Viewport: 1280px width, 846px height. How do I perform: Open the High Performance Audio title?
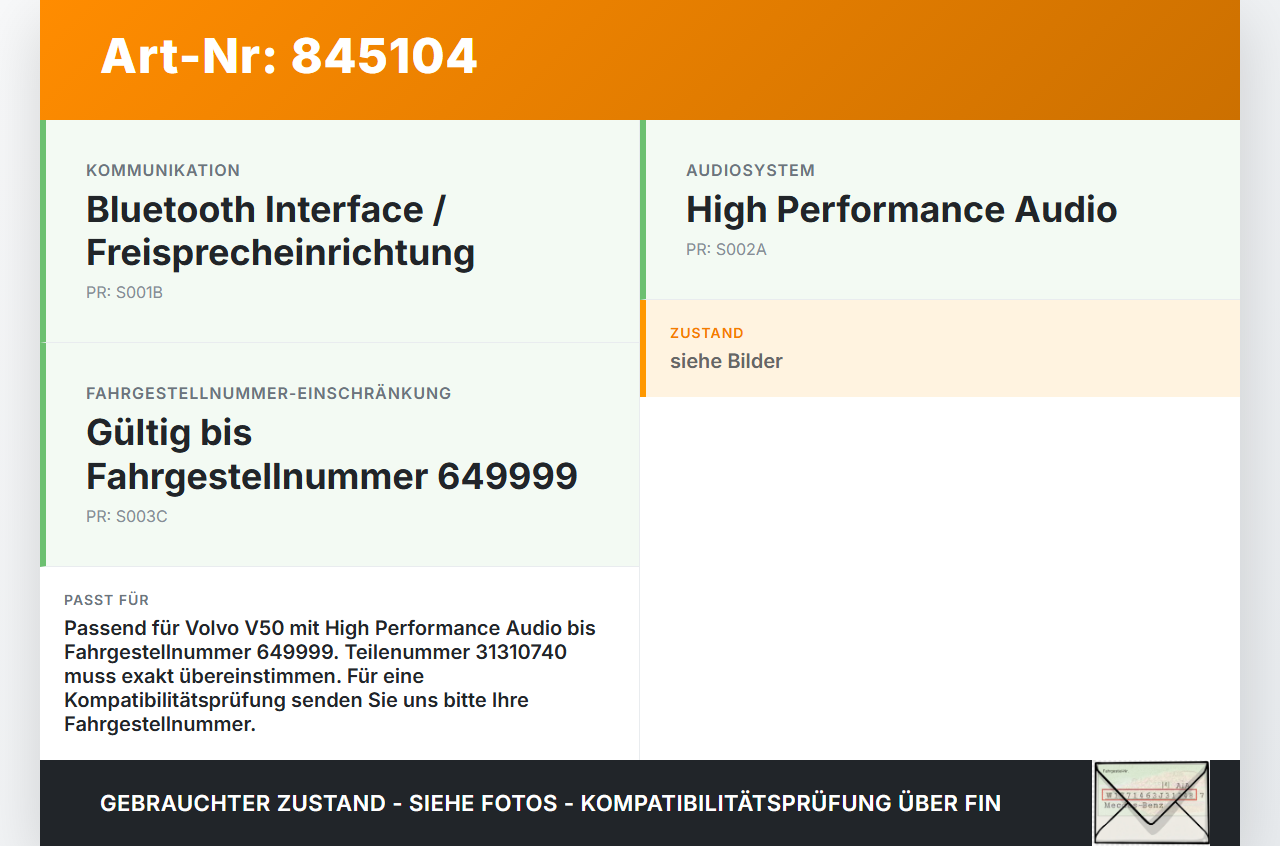(901, 209)
